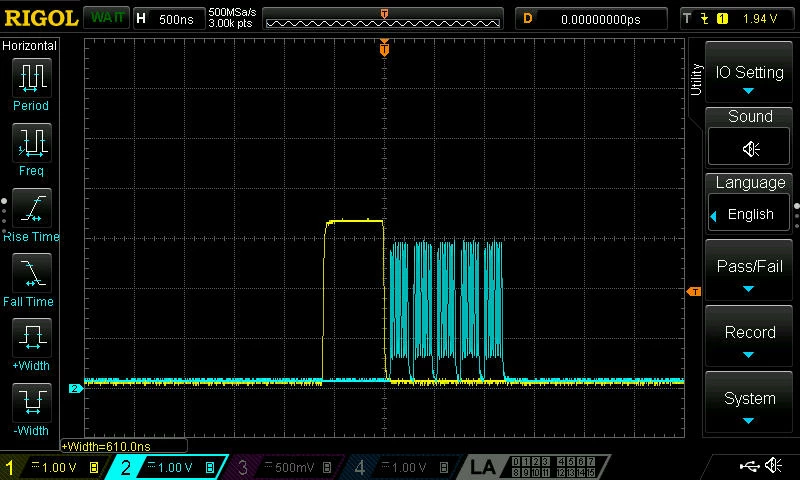The height and width of the screenshot is (480, 800).
Task: Click the 500MSa/s sample rate text
Action: click(x=232, y=13)
